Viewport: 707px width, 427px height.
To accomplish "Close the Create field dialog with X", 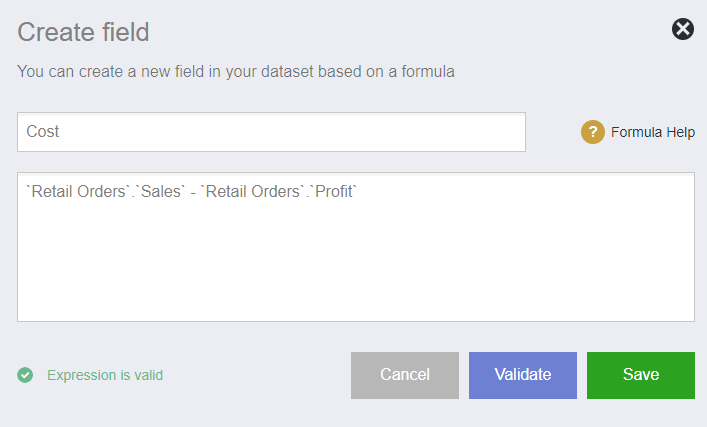I will (x=683, y=29).
